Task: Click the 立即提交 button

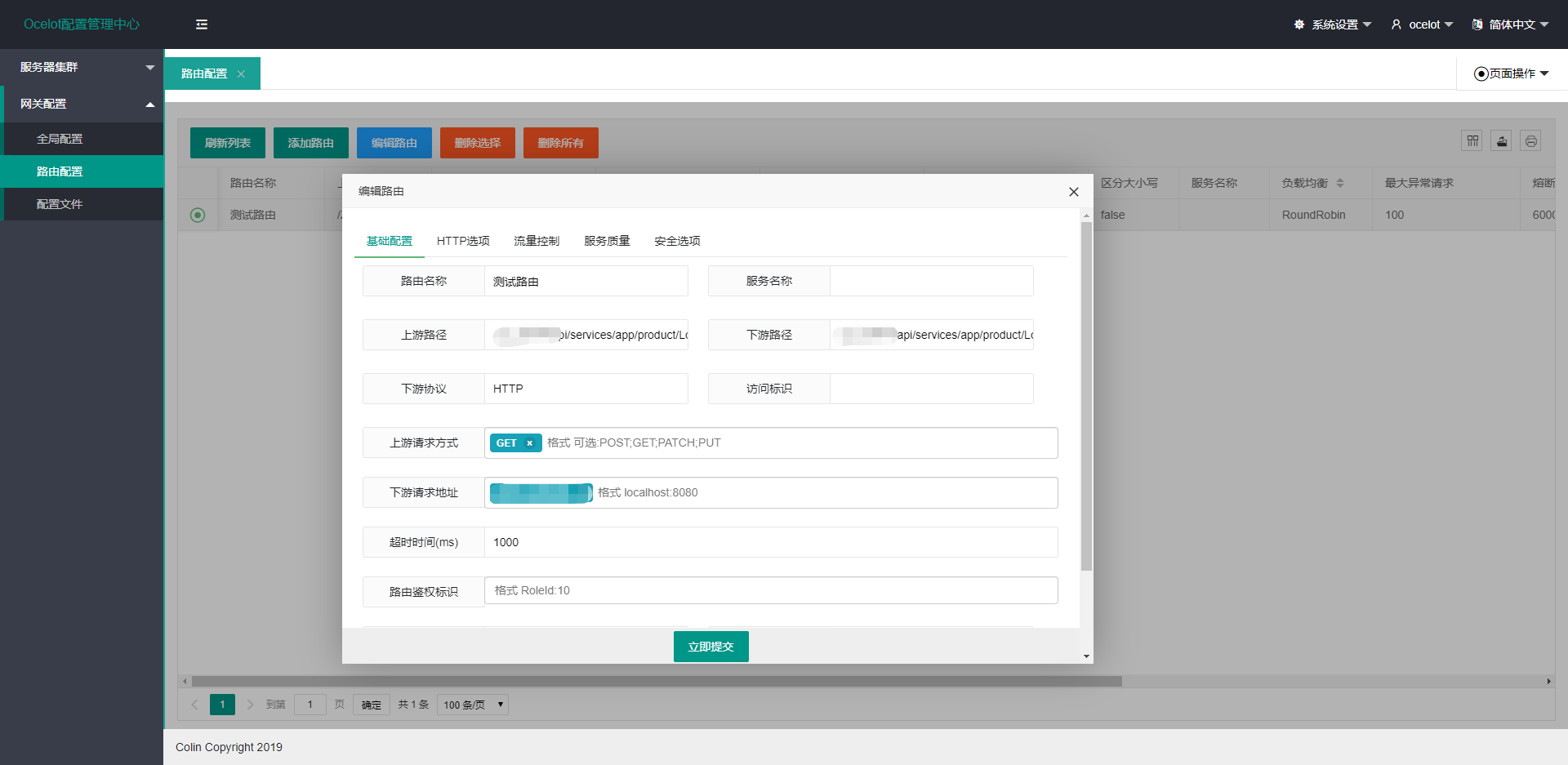Action: point(711,647)
